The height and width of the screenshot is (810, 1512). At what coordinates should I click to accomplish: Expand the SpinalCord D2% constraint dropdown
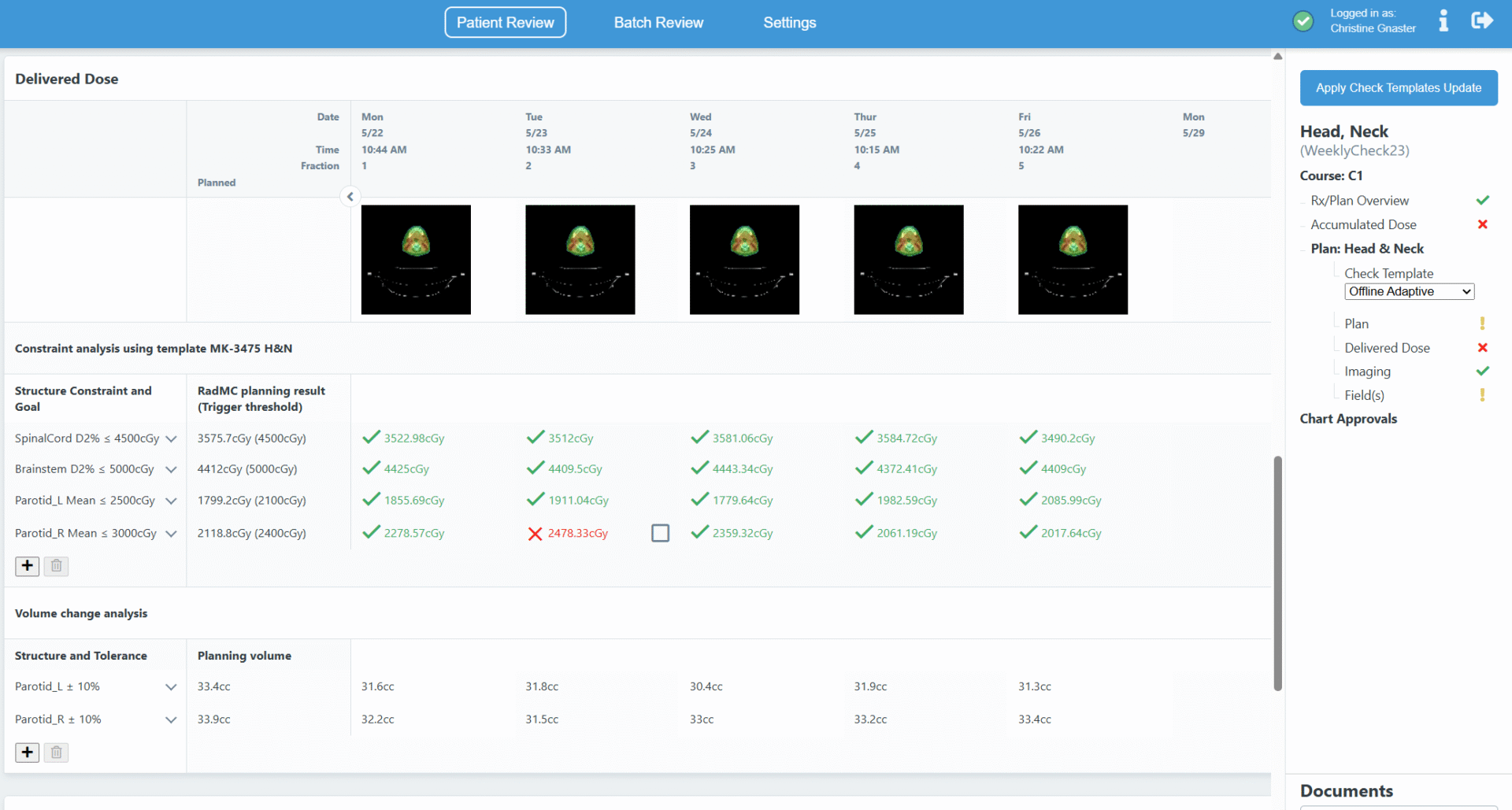(172, 438)
